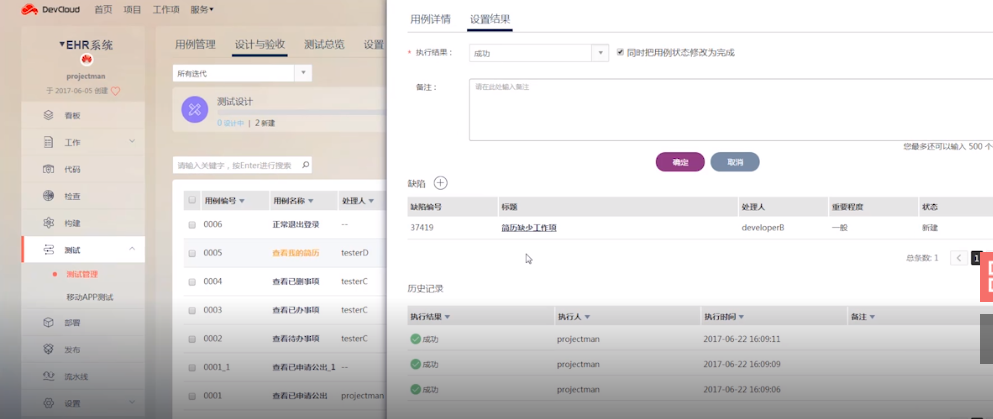Add a defect with the plus icon

[x=440, y=183]
